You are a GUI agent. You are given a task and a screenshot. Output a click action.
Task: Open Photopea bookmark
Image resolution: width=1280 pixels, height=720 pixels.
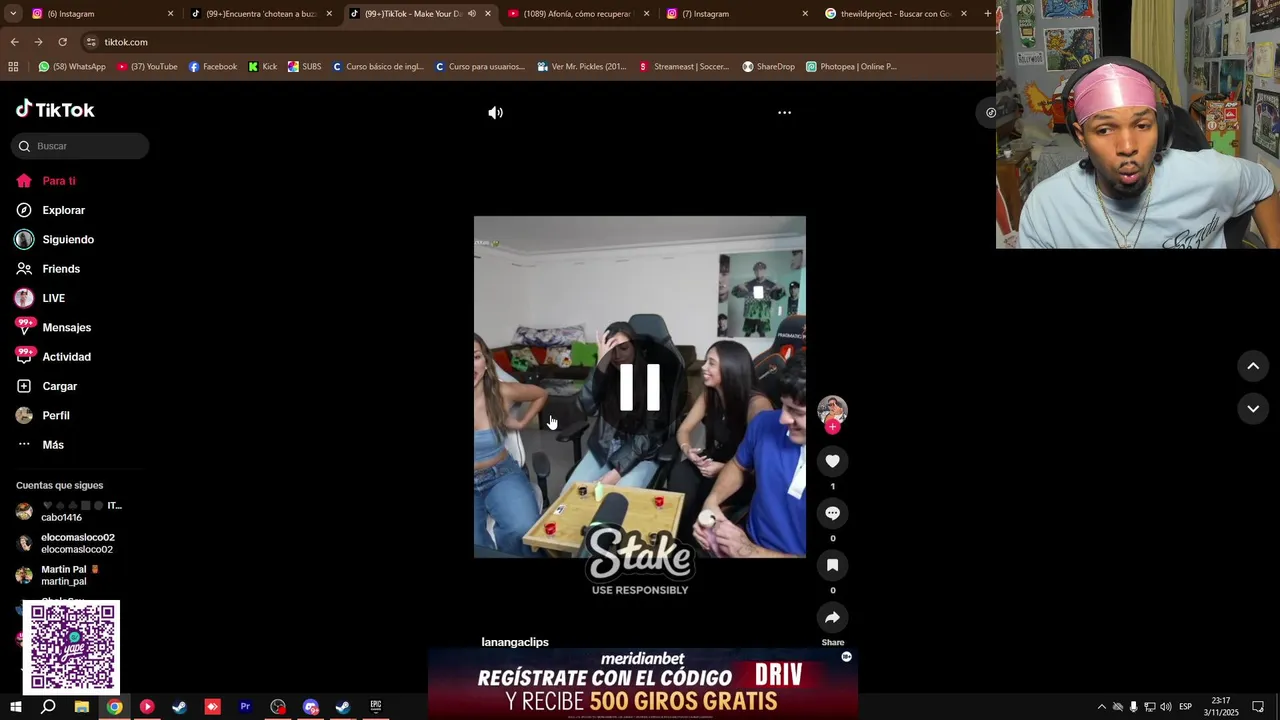tap(851, 67)
